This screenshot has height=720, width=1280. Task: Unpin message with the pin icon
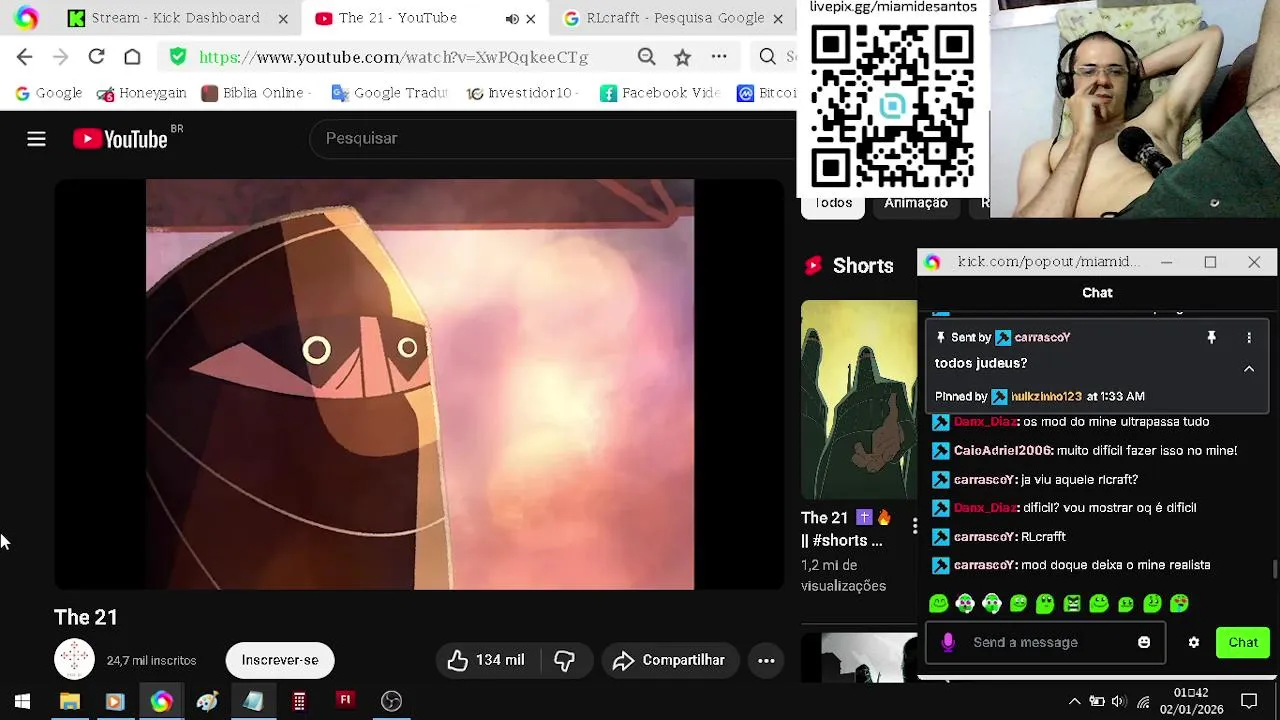(x=1211, y=338)
